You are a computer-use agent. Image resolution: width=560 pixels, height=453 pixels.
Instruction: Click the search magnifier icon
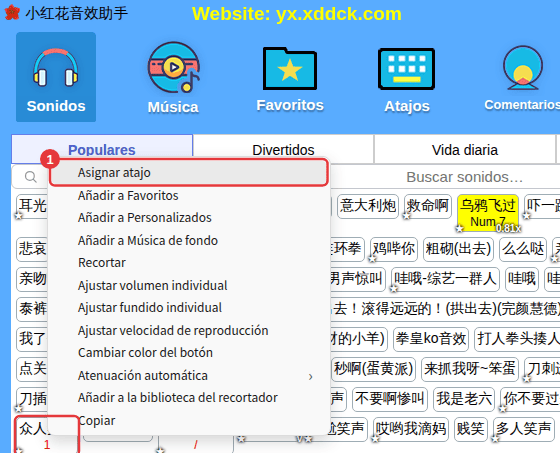[x=31, y=176]
